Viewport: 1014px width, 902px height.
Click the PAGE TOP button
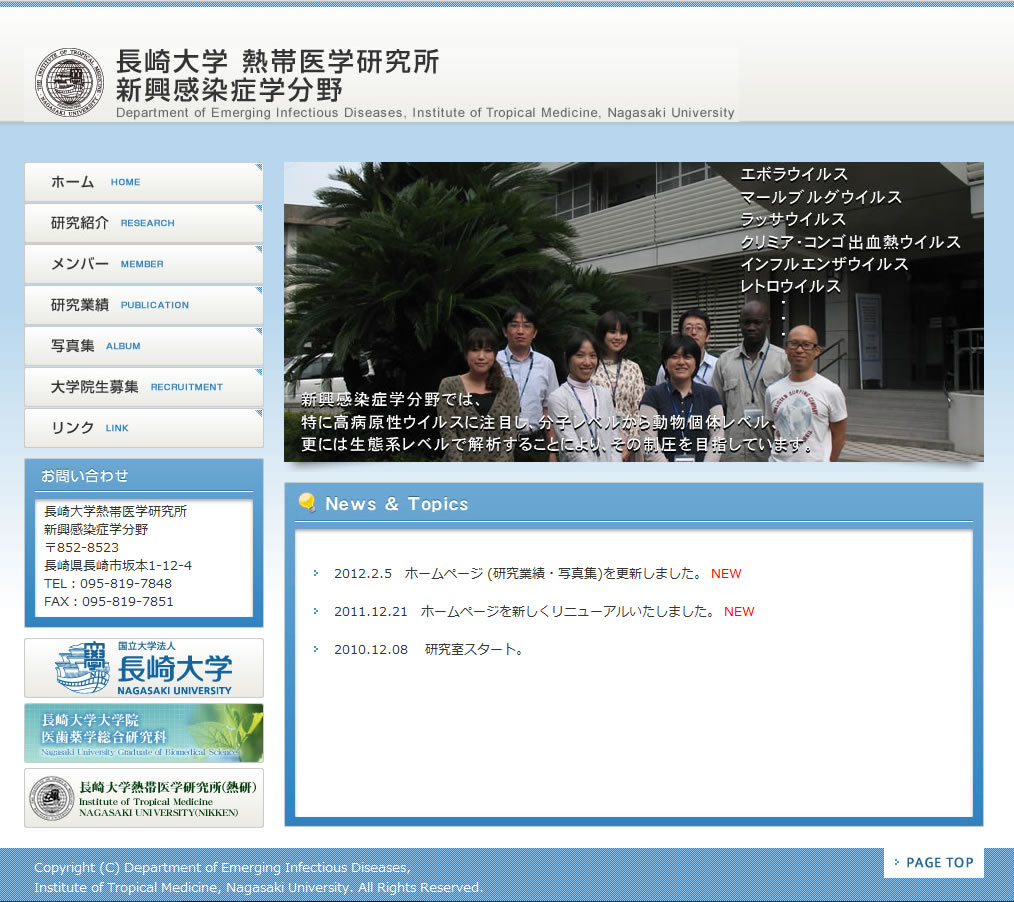click(x=933, y=862)
